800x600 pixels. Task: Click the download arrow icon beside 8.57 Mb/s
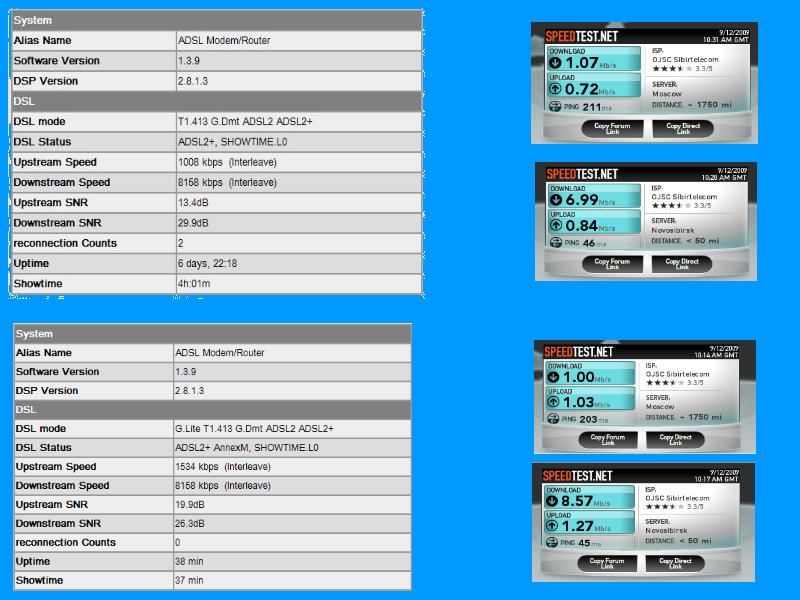(x=554, y=502)
